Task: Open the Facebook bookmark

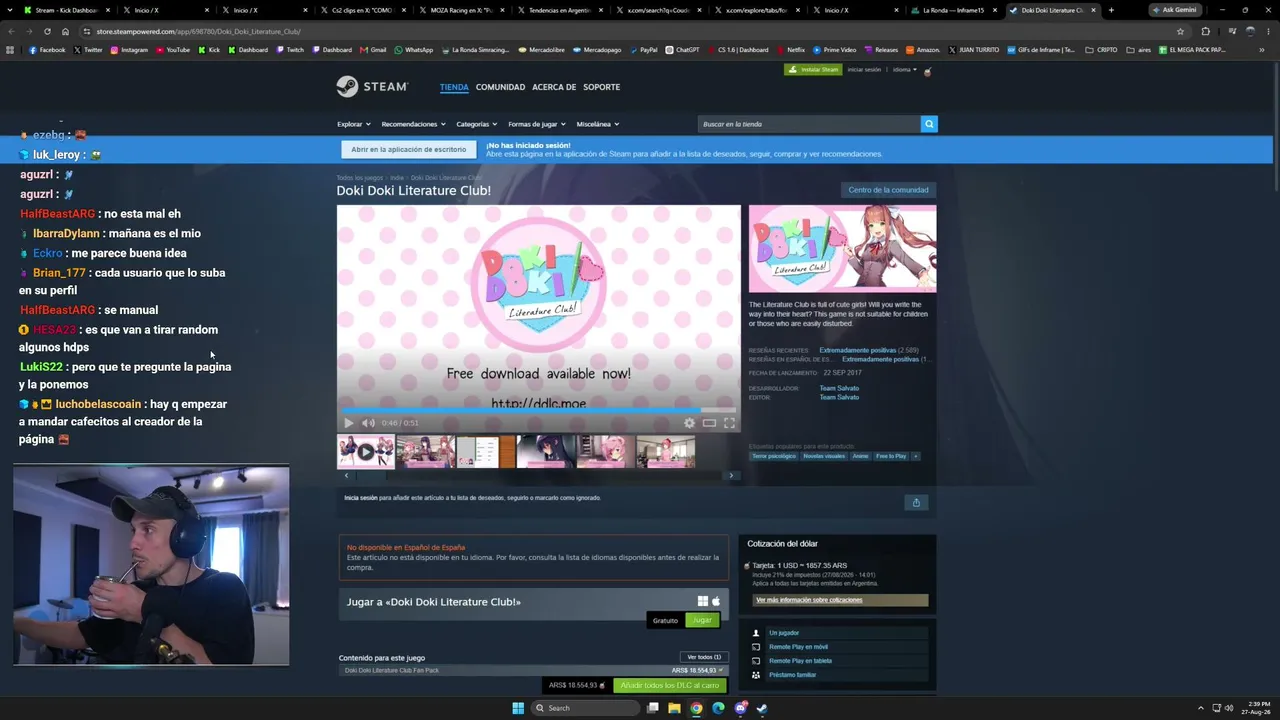Action: pyautogui.click(x=47, y=49)
